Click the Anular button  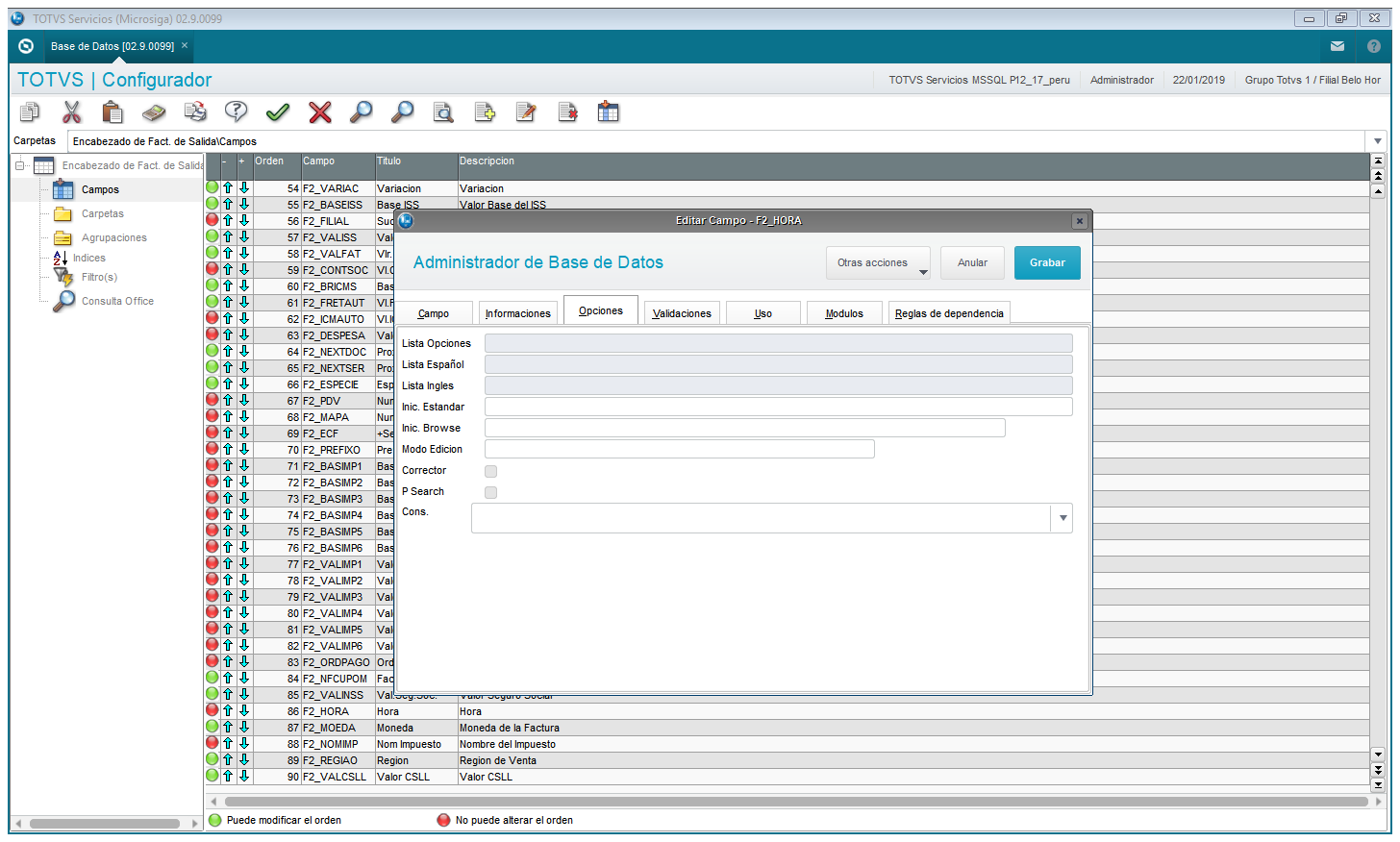(x=972, y=262)
